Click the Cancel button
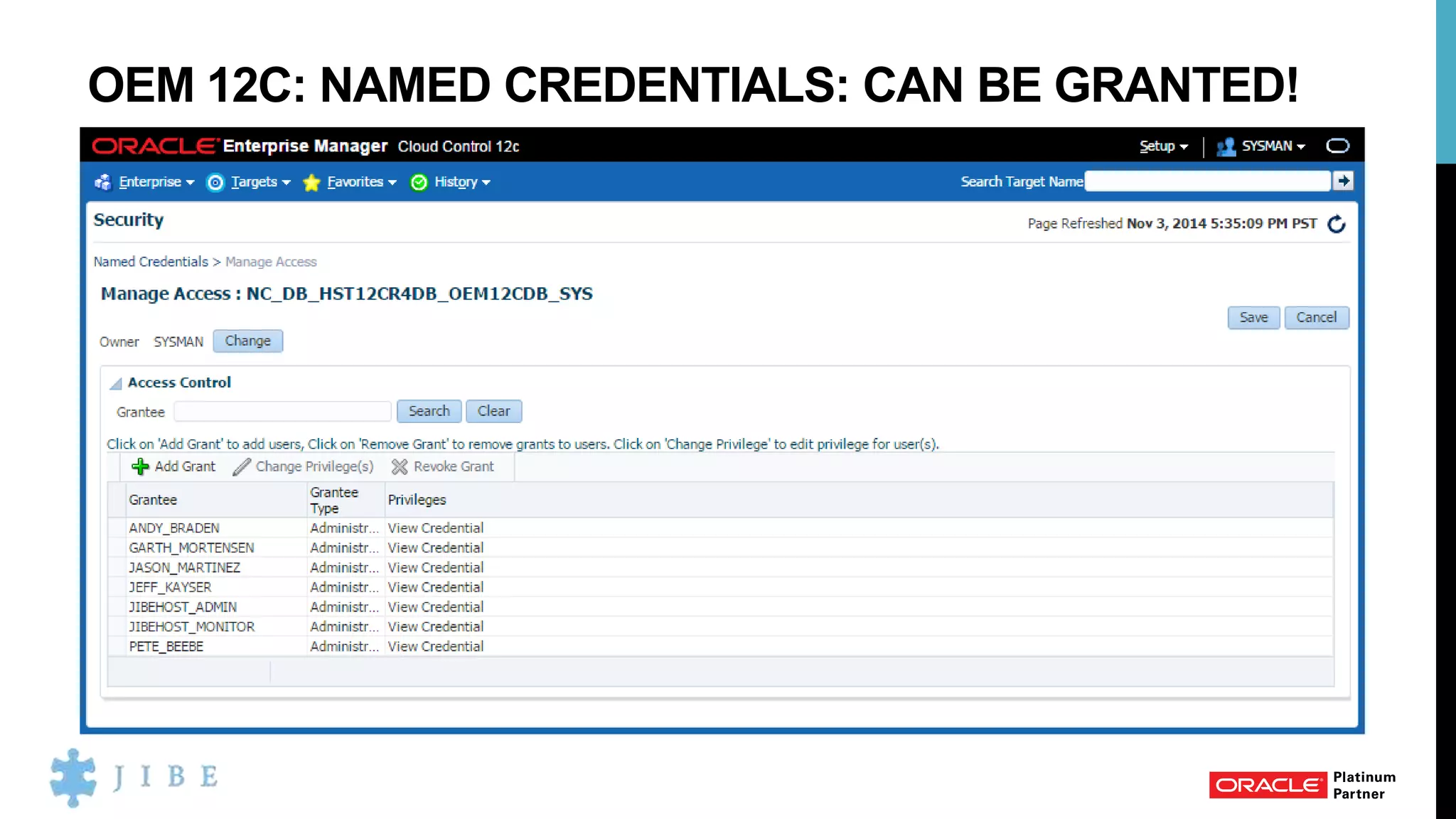Image resolution: width=1456 pixels, height=819 pixels. (x=1316, y=318)
